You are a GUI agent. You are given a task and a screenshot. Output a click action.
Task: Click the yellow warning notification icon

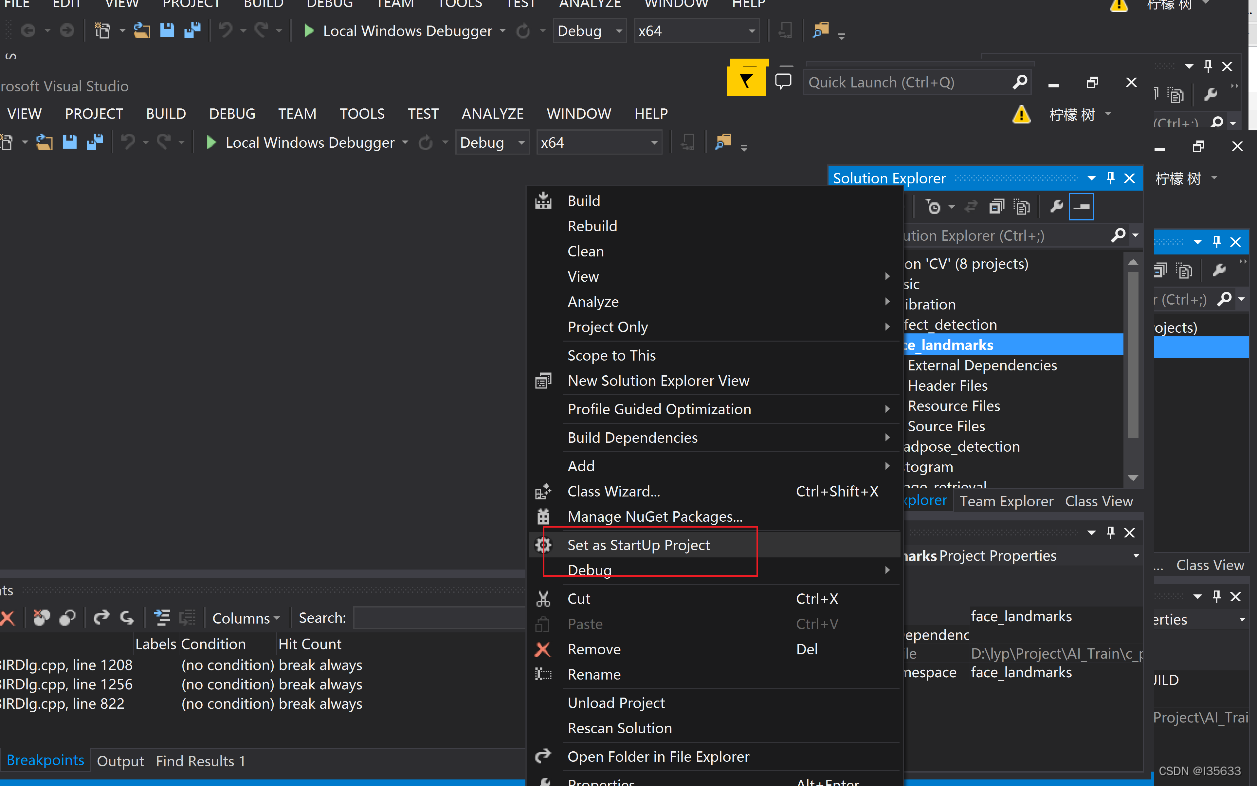1021,114
